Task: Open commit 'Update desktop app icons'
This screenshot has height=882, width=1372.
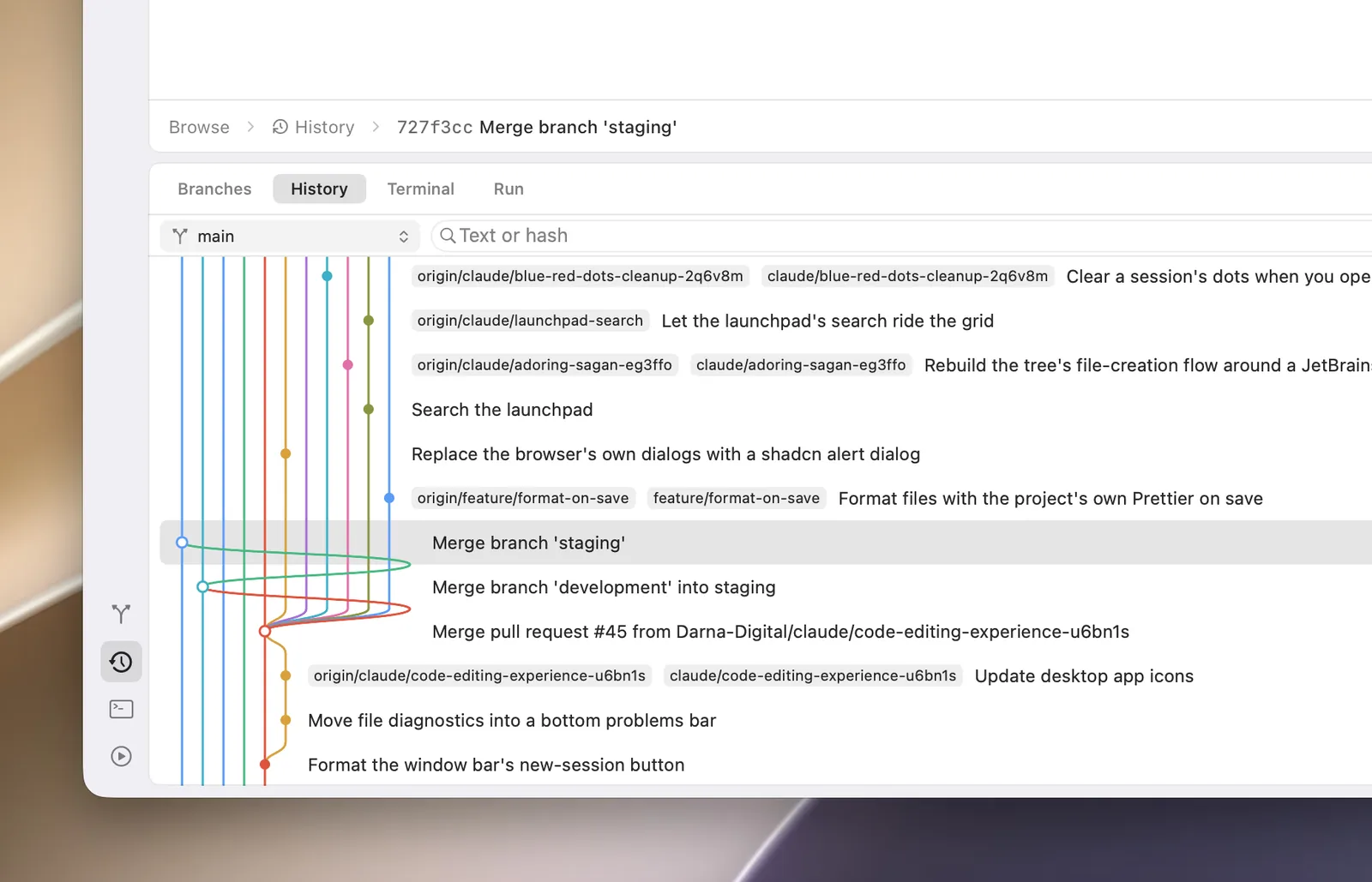Action: coord(1084,676)
